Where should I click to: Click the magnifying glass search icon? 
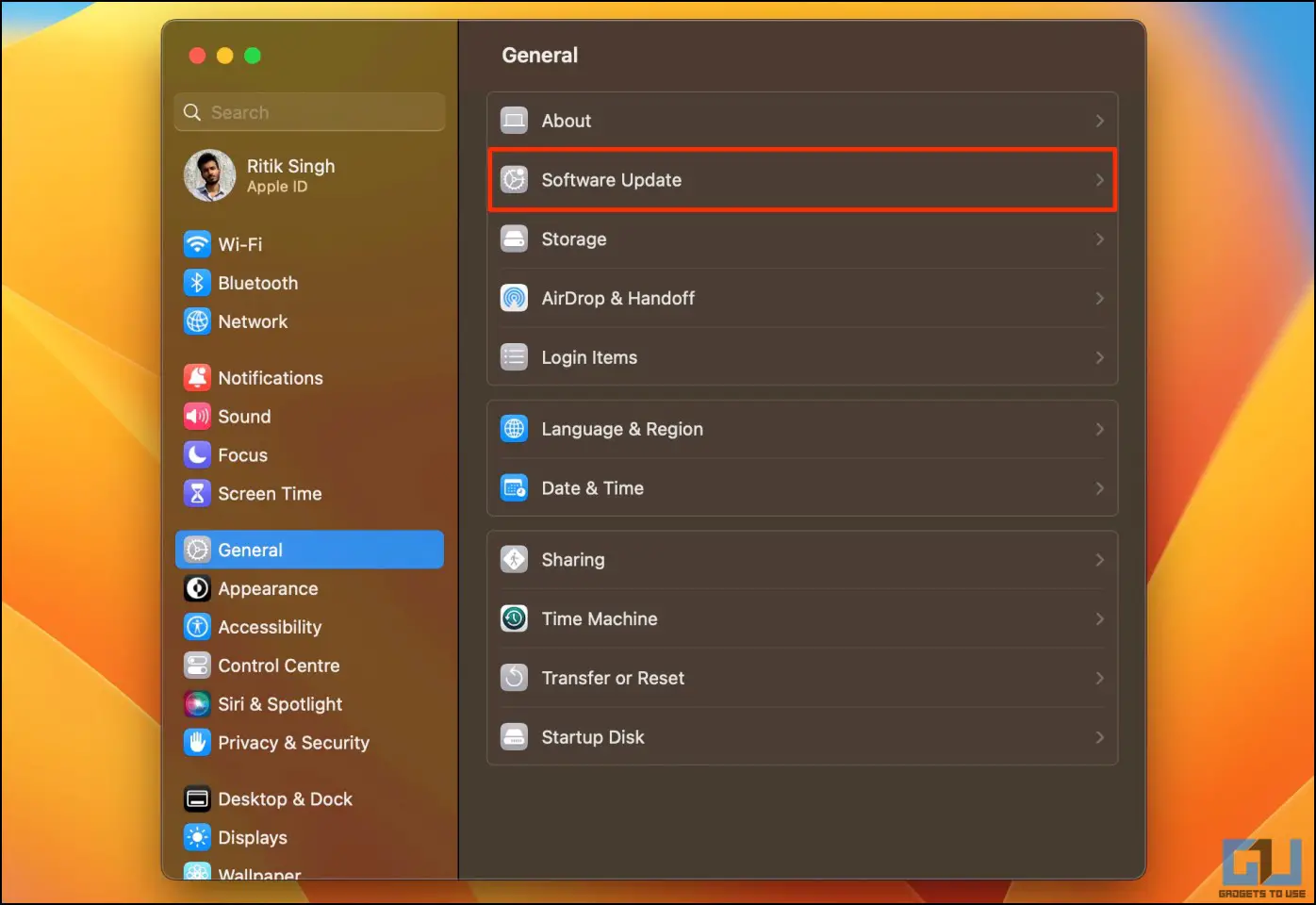192,112
